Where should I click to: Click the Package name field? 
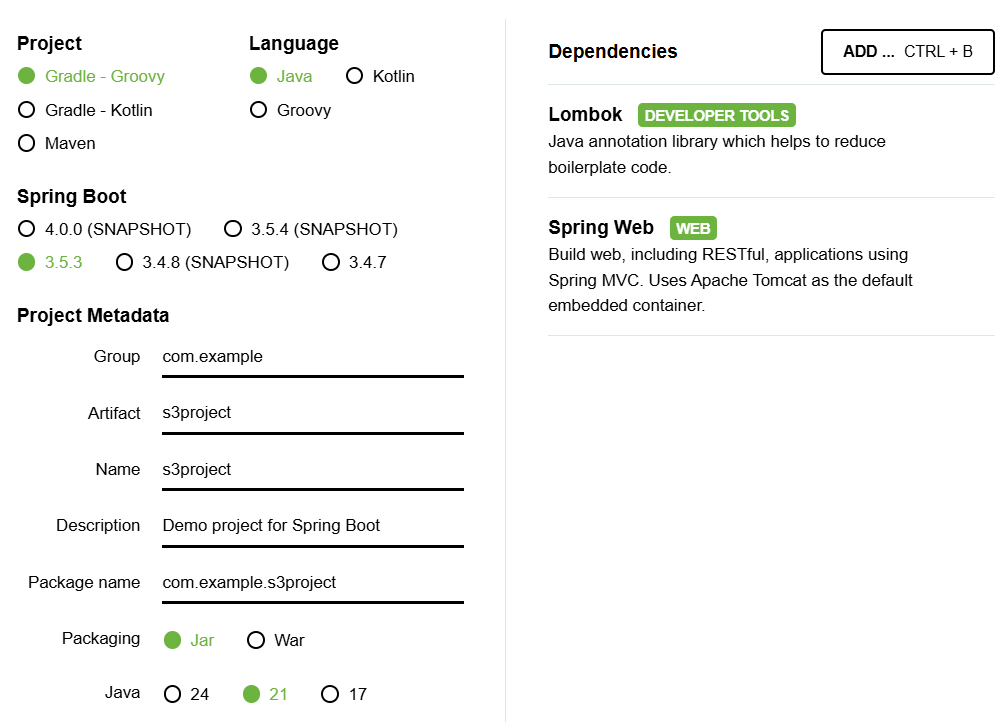click(x=312, y=583)
